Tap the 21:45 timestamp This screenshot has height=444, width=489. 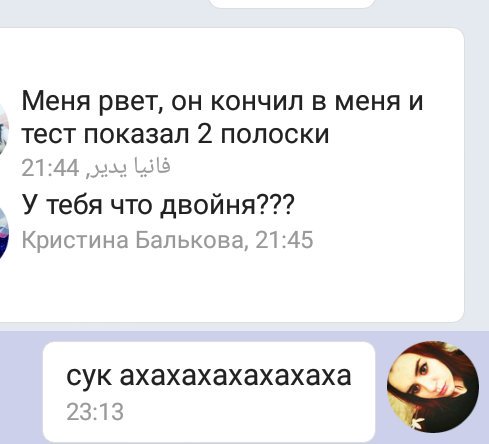(x=284, y=240)
